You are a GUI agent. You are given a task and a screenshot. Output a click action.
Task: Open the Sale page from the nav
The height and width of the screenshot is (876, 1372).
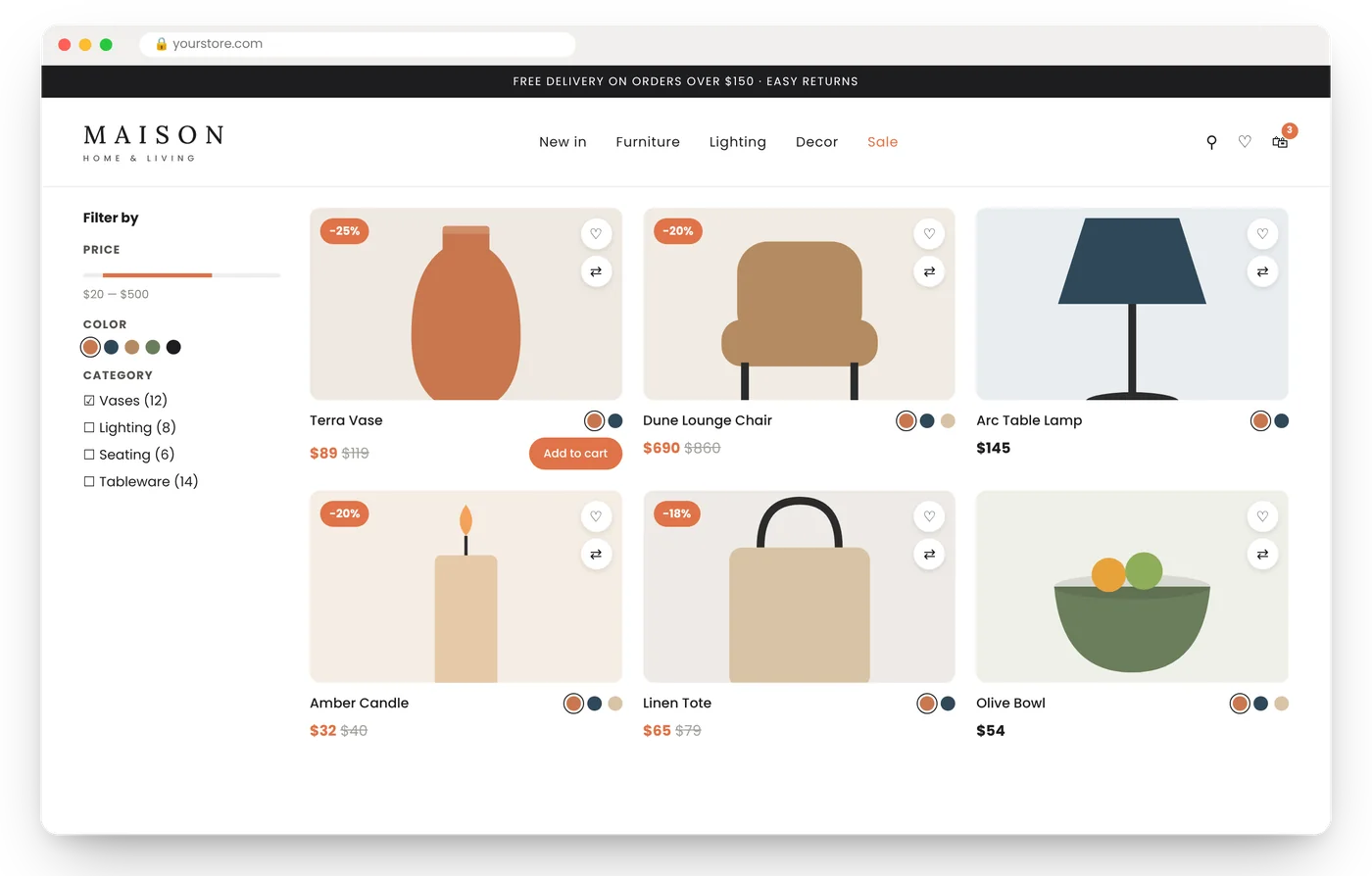tap(882, 142)
